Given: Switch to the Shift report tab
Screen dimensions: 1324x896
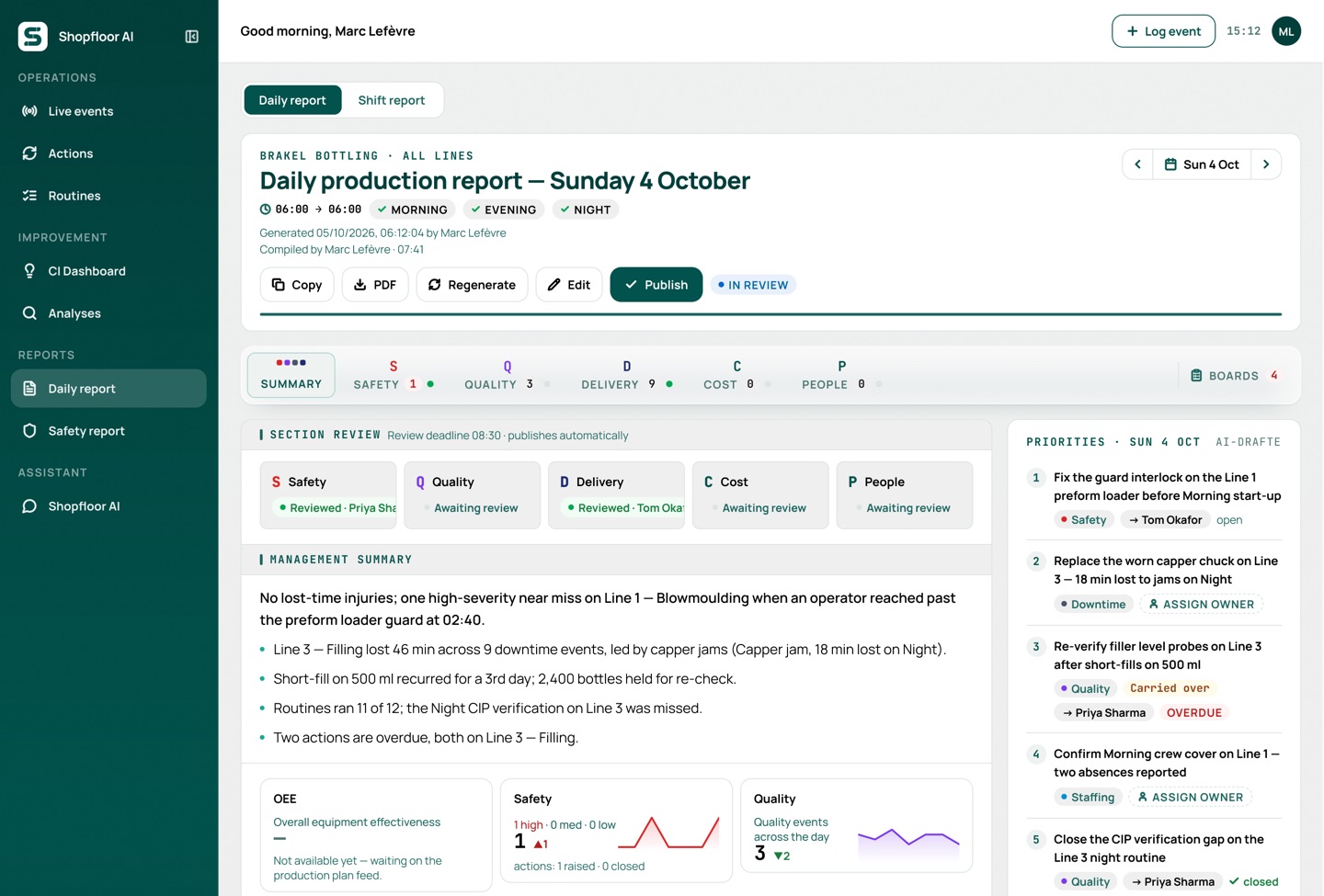Looking at the screenshot, I should [x=392, y=100].
